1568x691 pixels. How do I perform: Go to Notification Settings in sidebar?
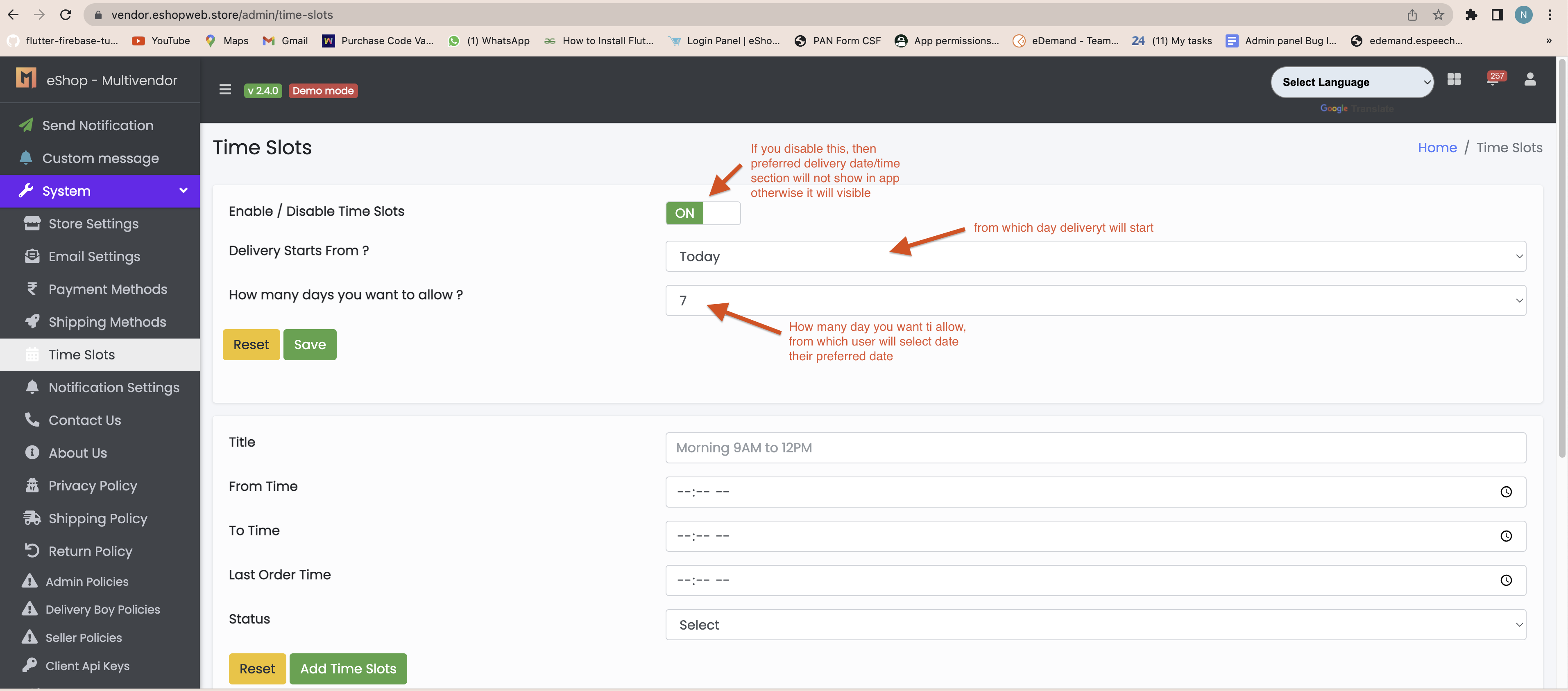point(113,388)
